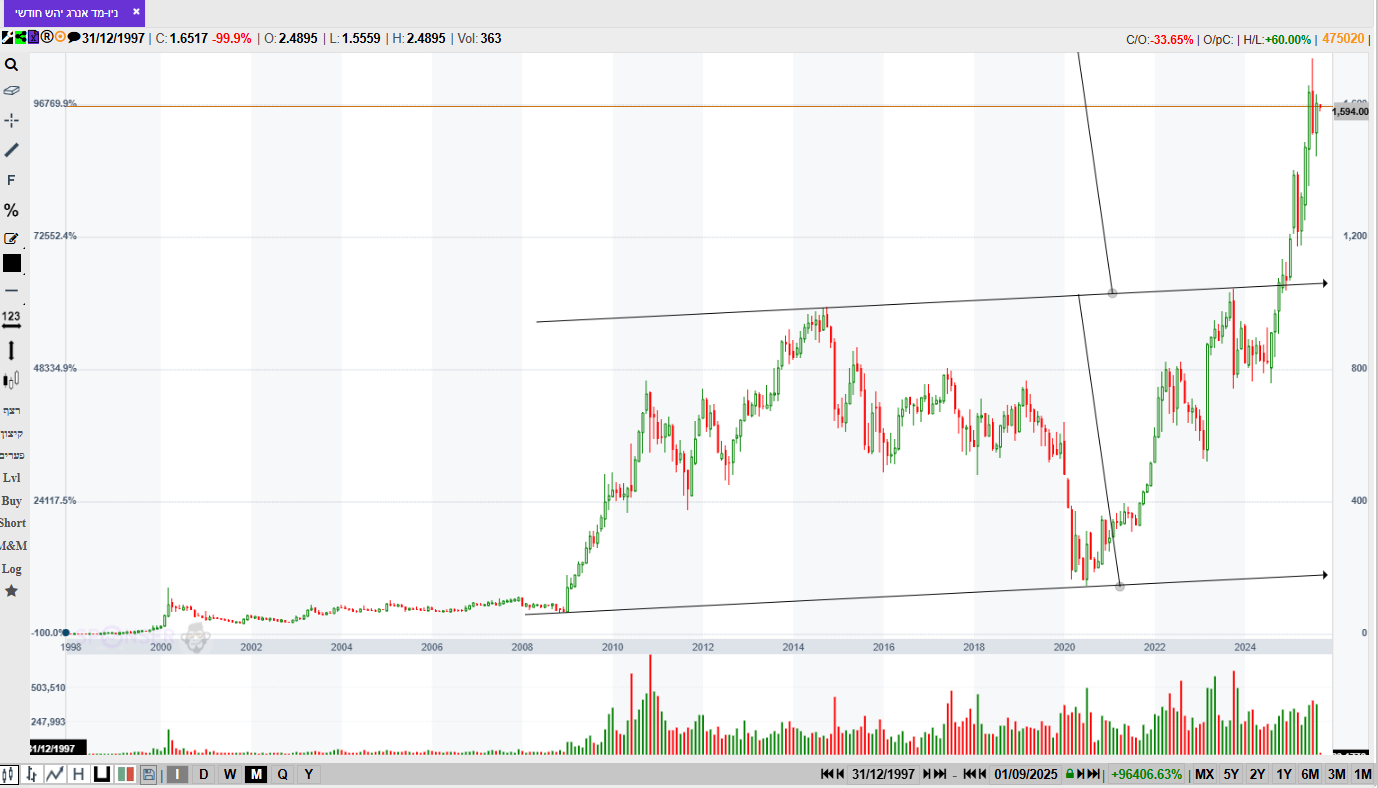The image size is (1378, 788).
Task: Click the 1,594.00 current price label
Action: click(1351, 111)
